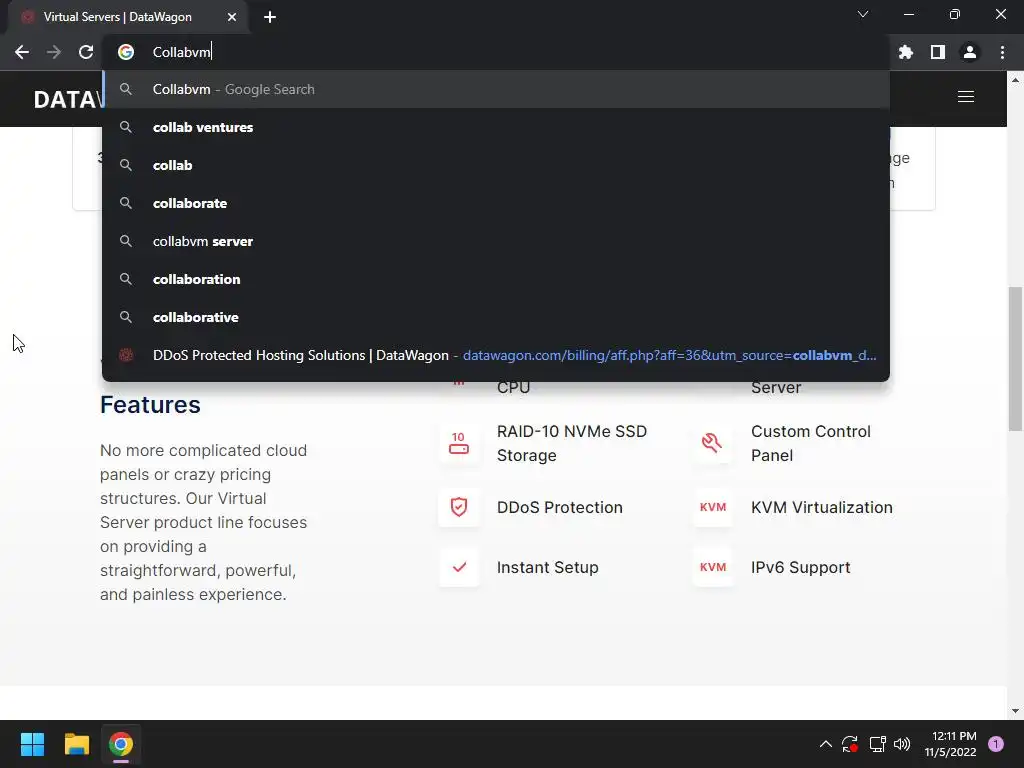
Task: Click the scrollbar down arrow
Action: coord(1015,711)
